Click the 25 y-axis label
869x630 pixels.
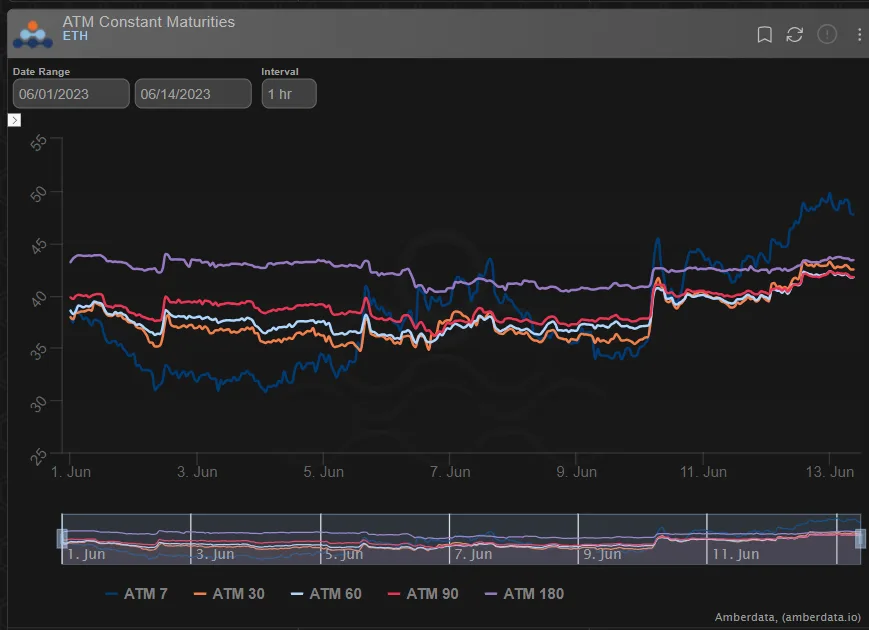38,457
